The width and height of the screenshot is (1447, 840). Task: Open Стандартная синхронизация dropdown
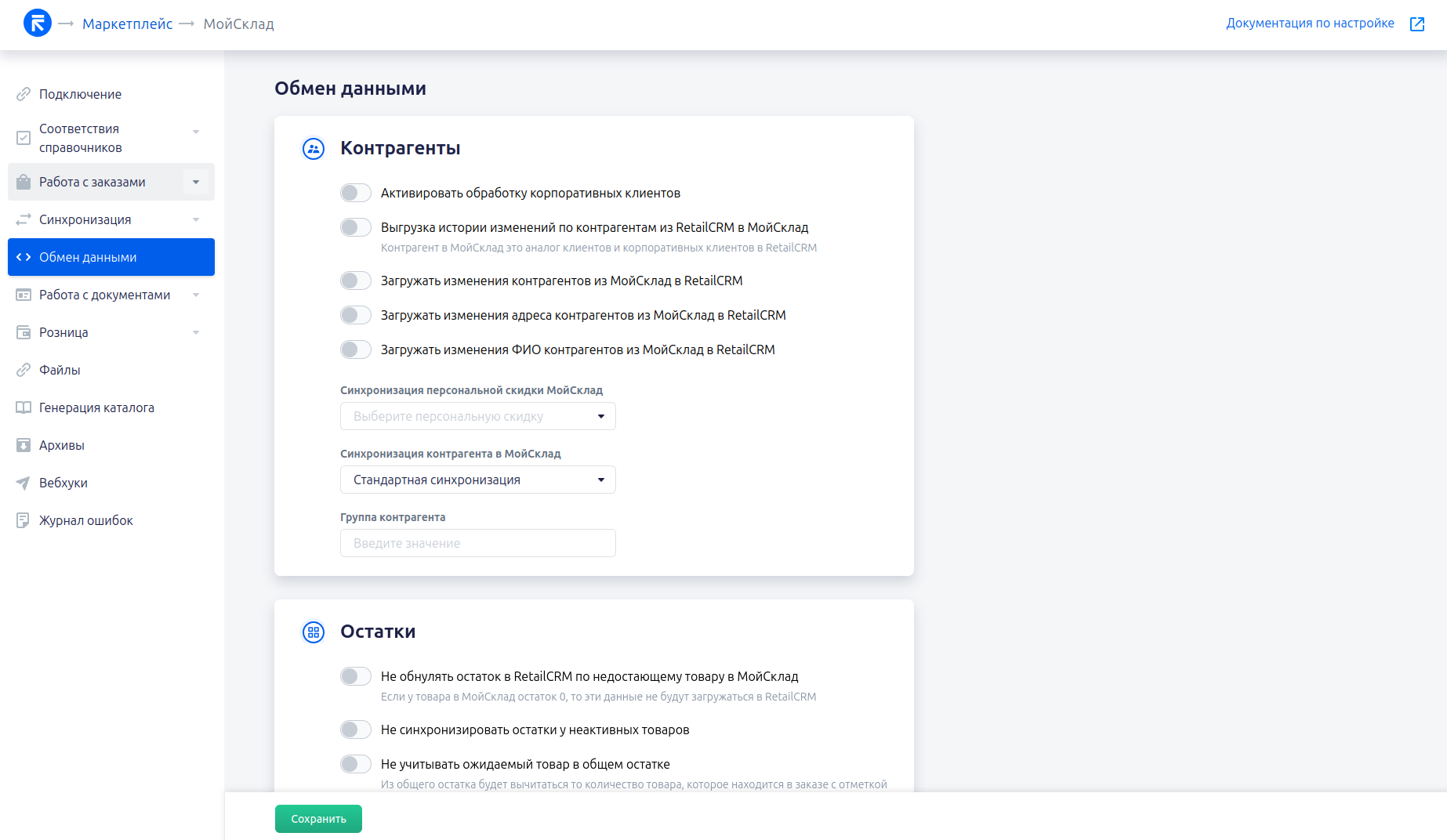tap(477, 480)
